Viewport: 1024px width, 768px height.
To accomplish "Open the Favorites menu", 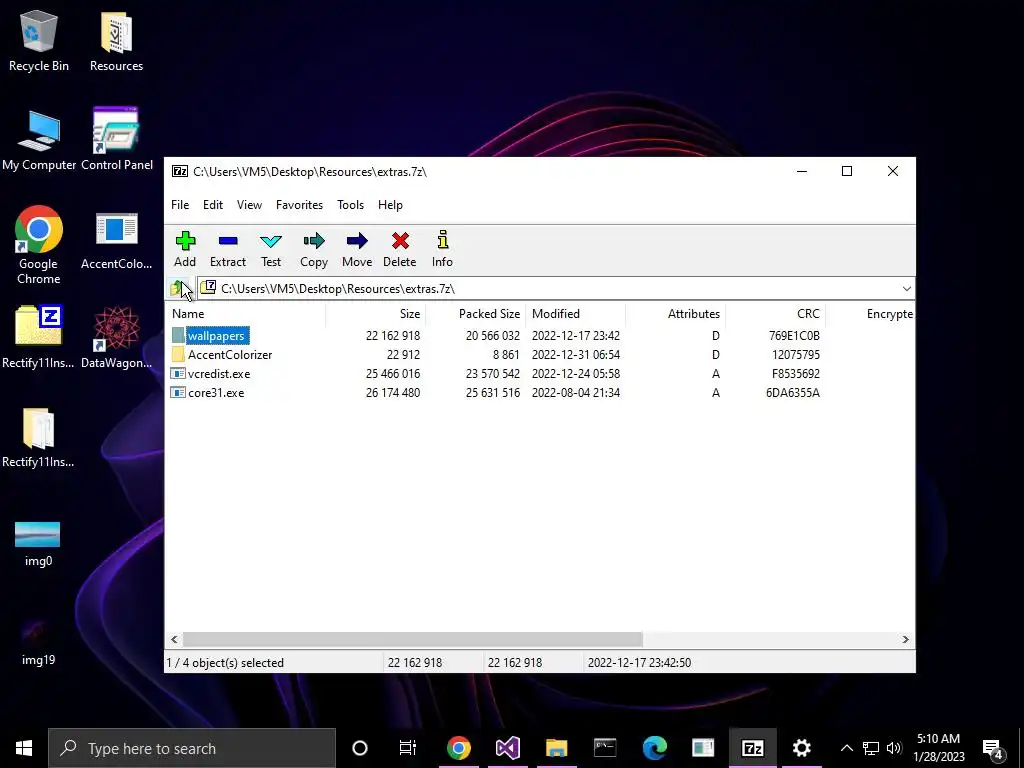I will click(299, 205).
